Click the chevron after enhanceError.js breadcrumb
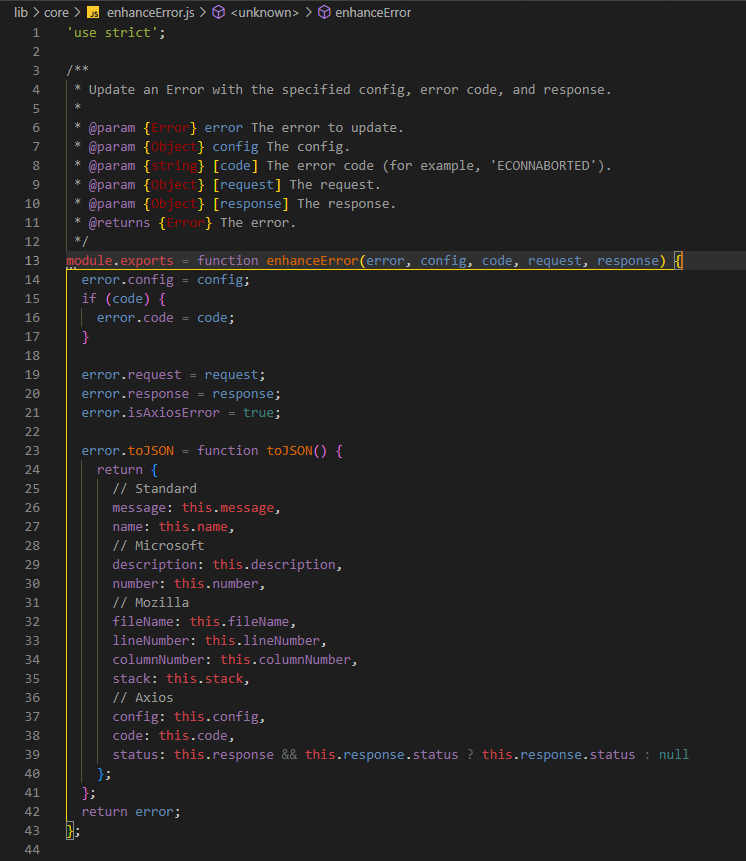This screenshot has width=746, height=861. coord(204,13)
